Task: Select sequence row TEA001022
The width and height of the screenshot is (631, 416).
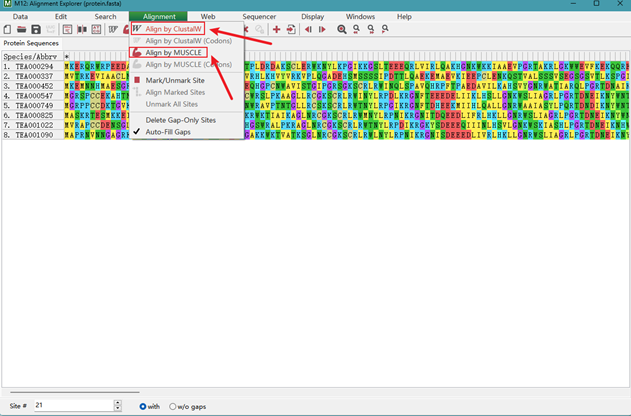Action: click(32, 125)
